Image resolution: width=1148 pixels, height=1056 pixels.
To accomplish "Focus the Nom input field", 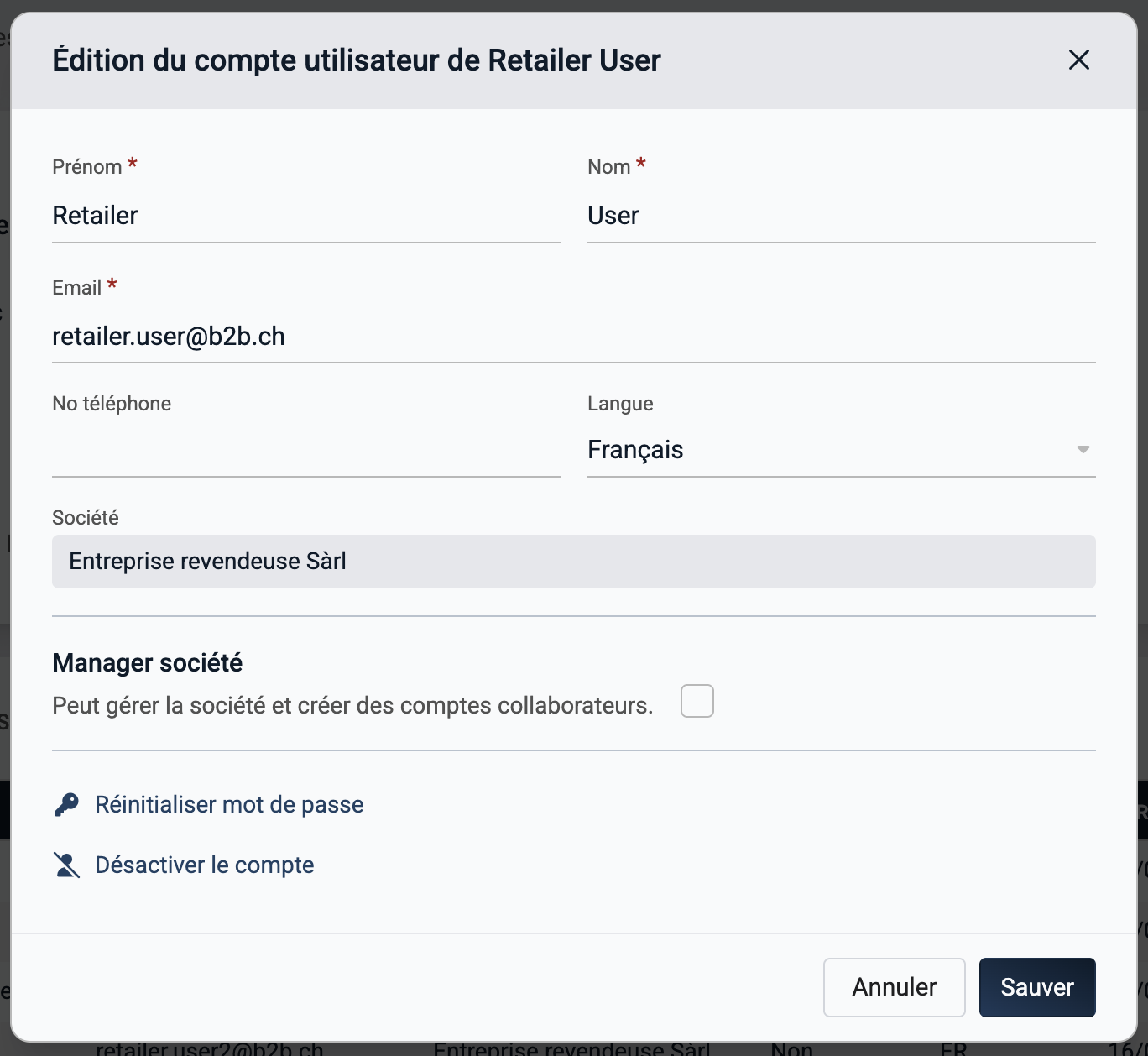I will coord(842,216).
